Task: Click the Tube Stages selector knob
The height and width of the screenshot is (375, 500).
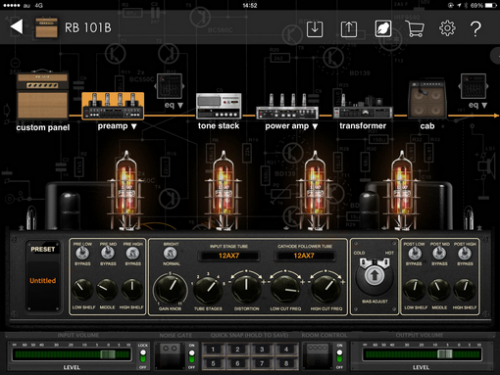Action: [x=207, y=289]
